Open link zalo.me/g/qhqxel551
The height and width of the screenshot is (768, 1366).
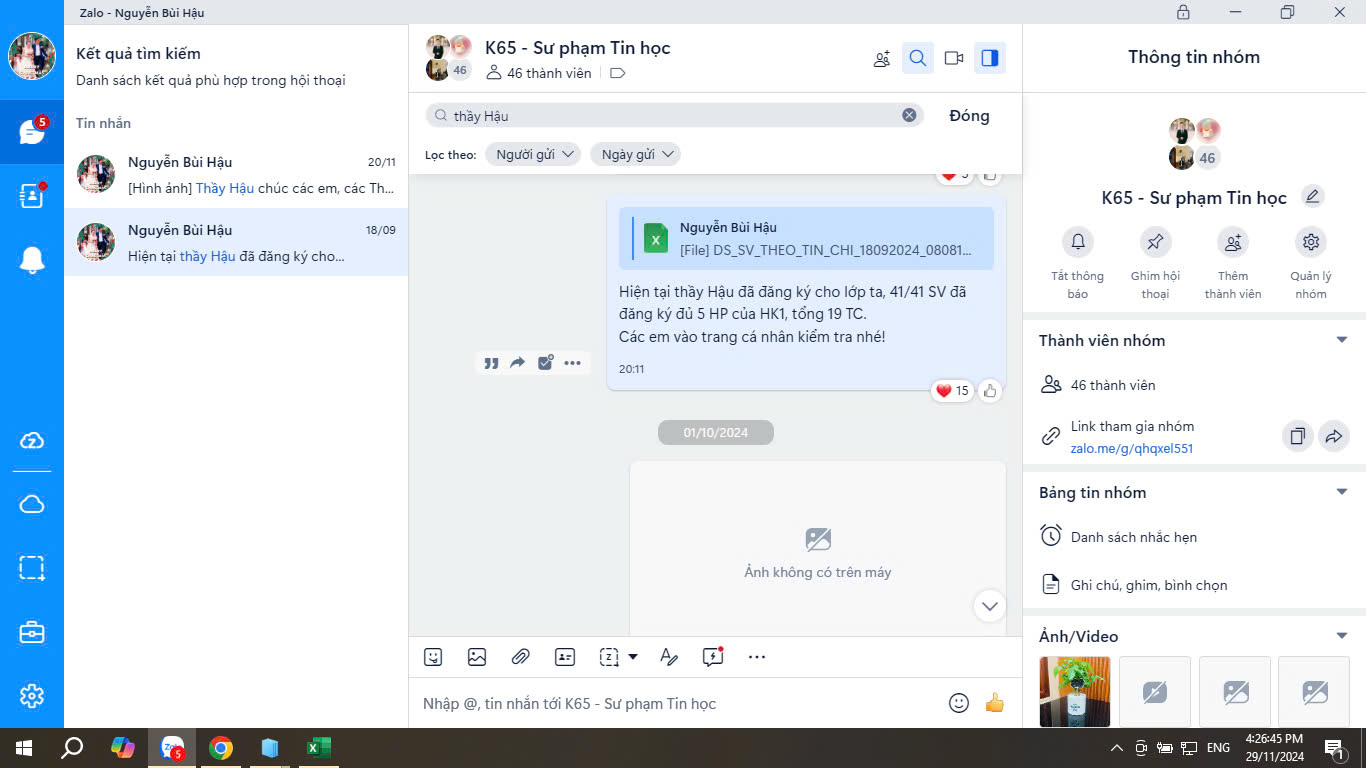[x=1132, y=449]
